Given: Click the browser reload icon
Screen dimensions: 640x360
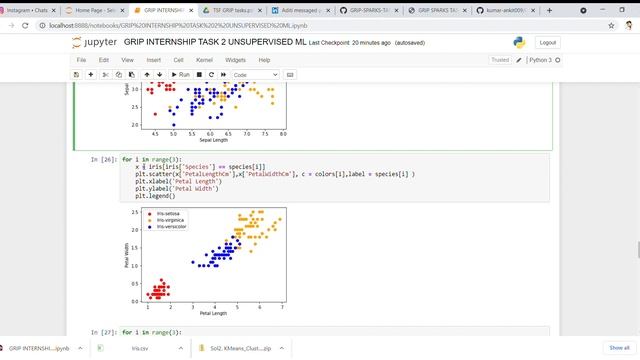Looking at the screenshot, I should [x=25, y=25].
